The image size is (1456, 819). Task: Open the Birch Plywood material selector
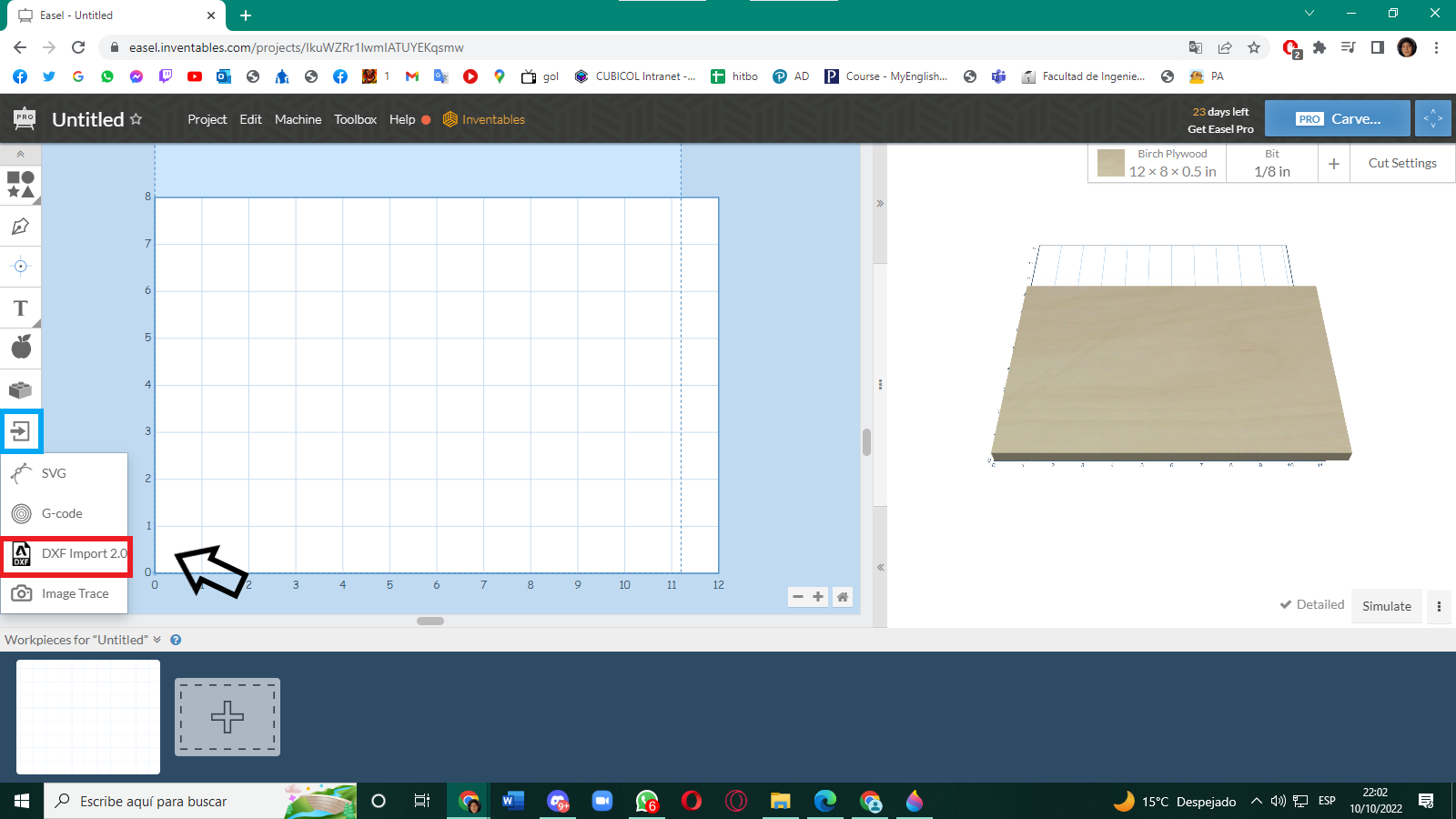pos(1158,164)
